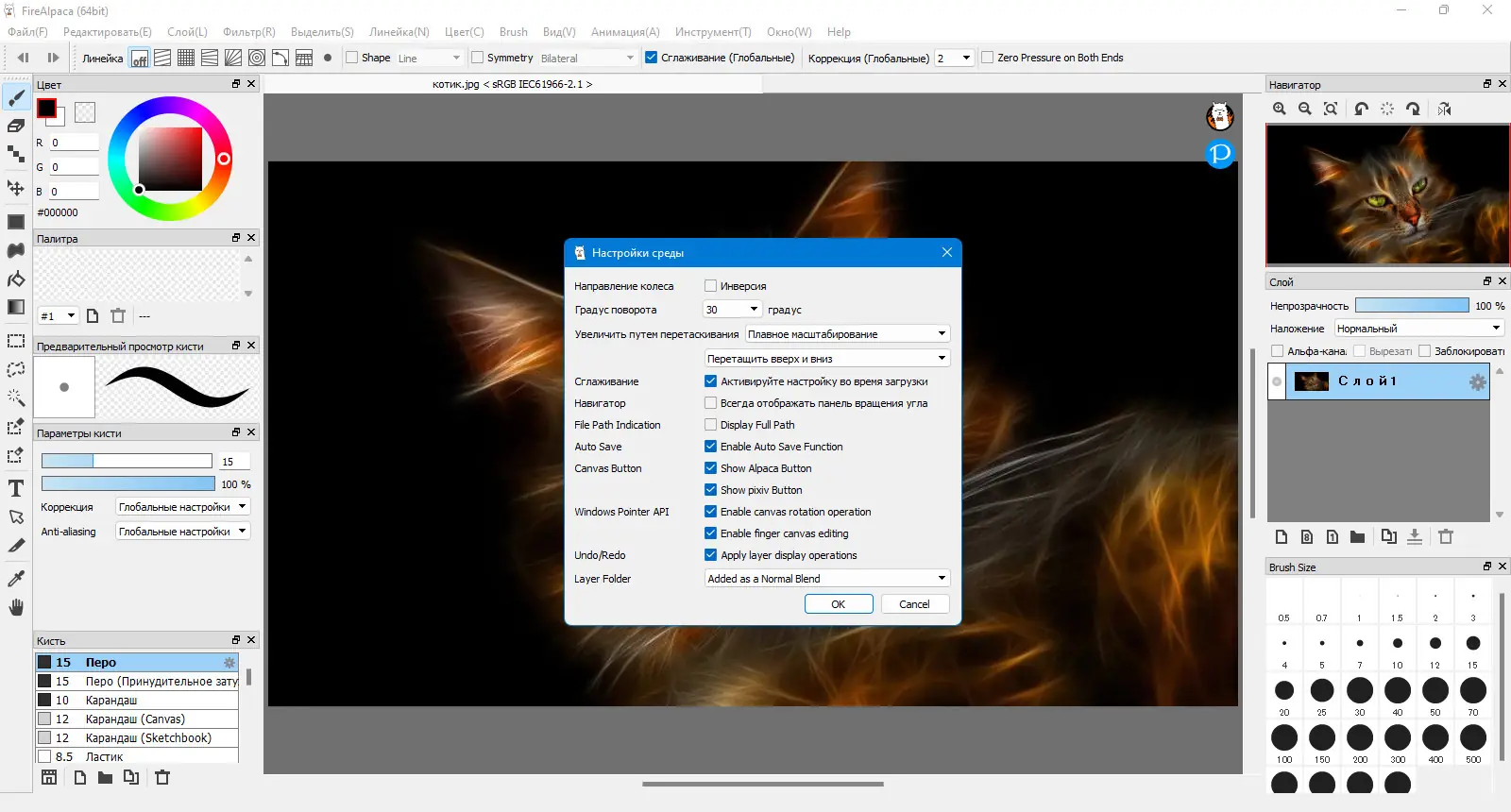This screenshot has width=1511, height=812.
Task: Enable the Инверсия checkbox
Action: (711, 286)
